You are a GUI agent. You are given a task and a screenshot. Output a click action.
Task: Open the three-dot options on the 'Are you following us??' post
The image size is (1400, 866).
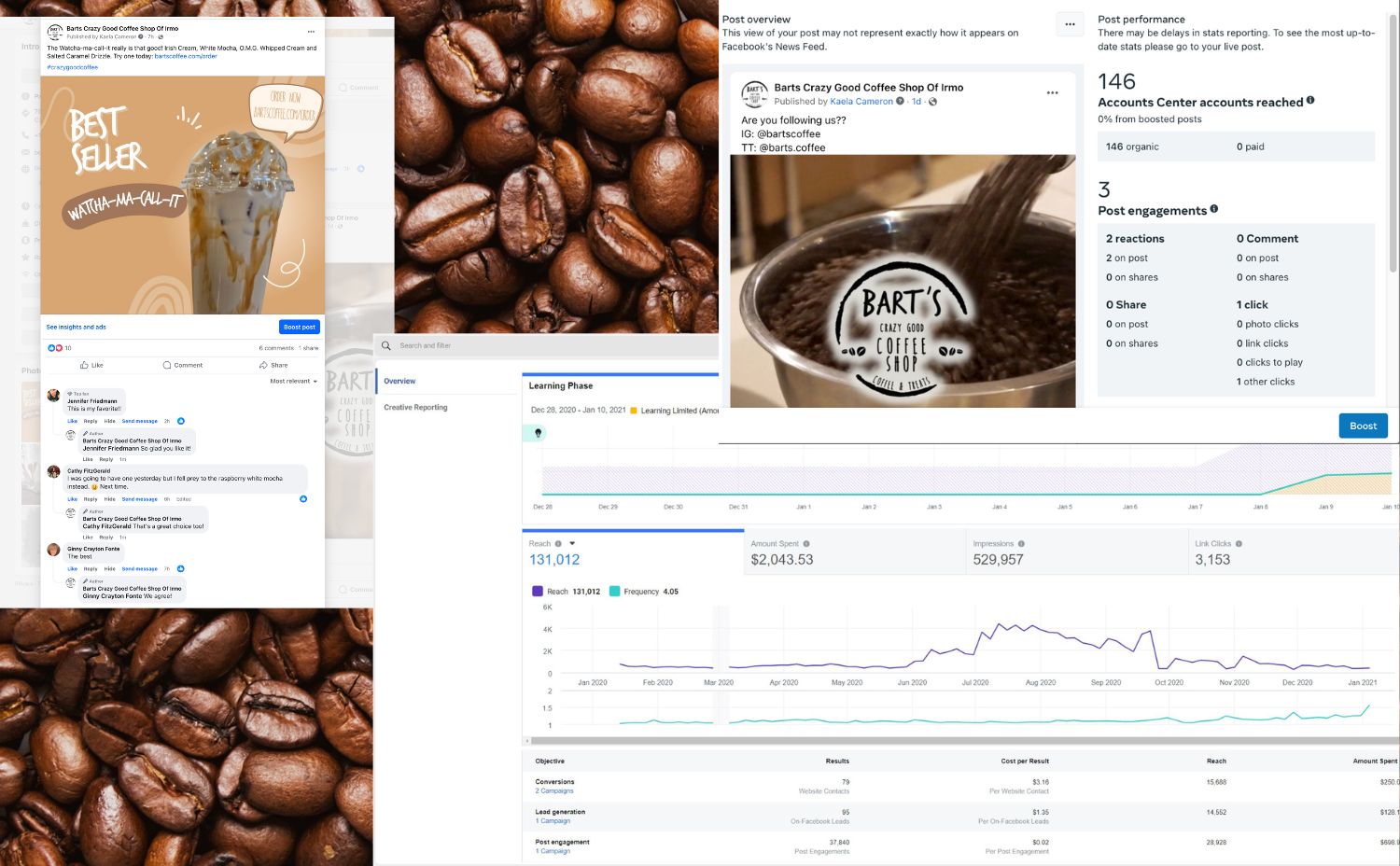click(1052, 92)
